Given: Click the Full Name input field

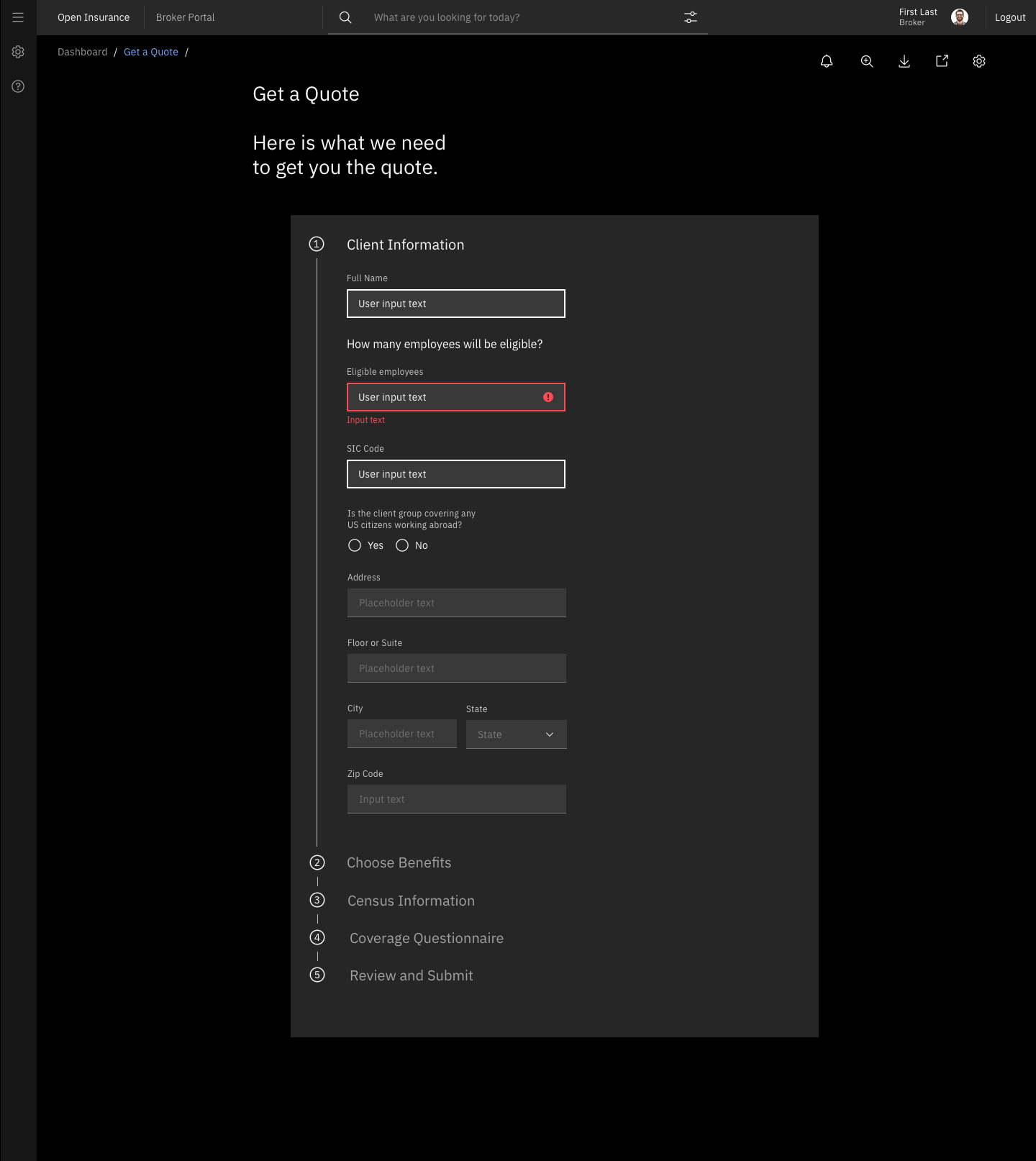Looking at the screenshot, I should (x=456, y=304).
